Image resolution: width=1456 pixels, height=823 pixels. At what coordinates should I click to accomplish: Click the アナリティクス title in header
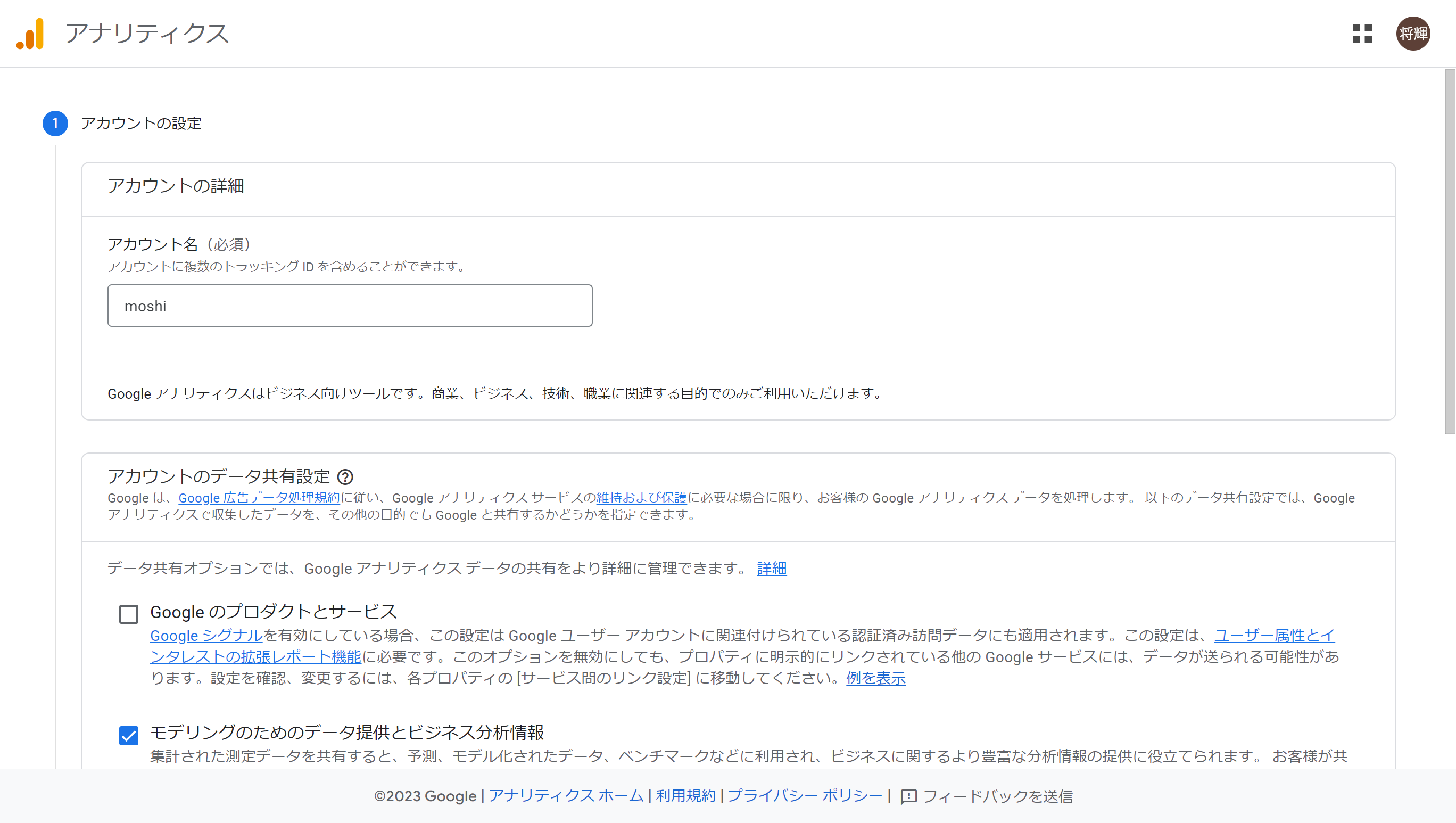tap(147, 34)
